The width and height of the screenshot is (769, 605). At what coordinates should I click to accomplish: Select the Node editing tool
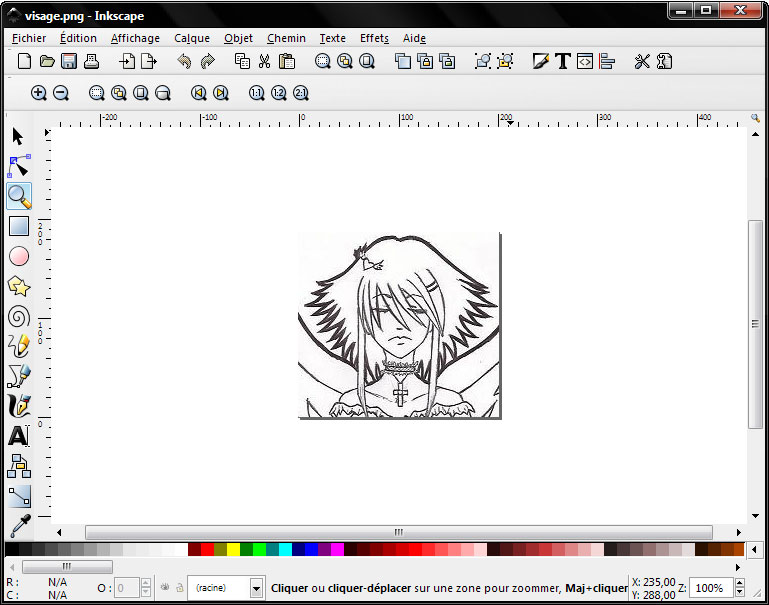[19, 166]
